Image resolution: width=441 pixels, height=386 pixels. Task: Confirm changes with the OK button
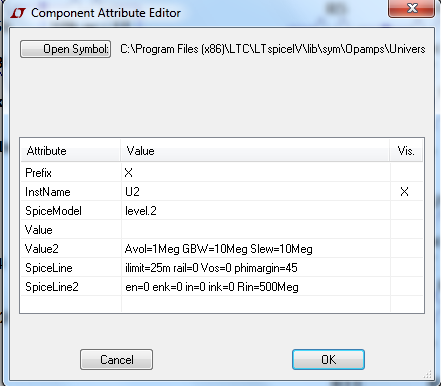tap(328, 359)
